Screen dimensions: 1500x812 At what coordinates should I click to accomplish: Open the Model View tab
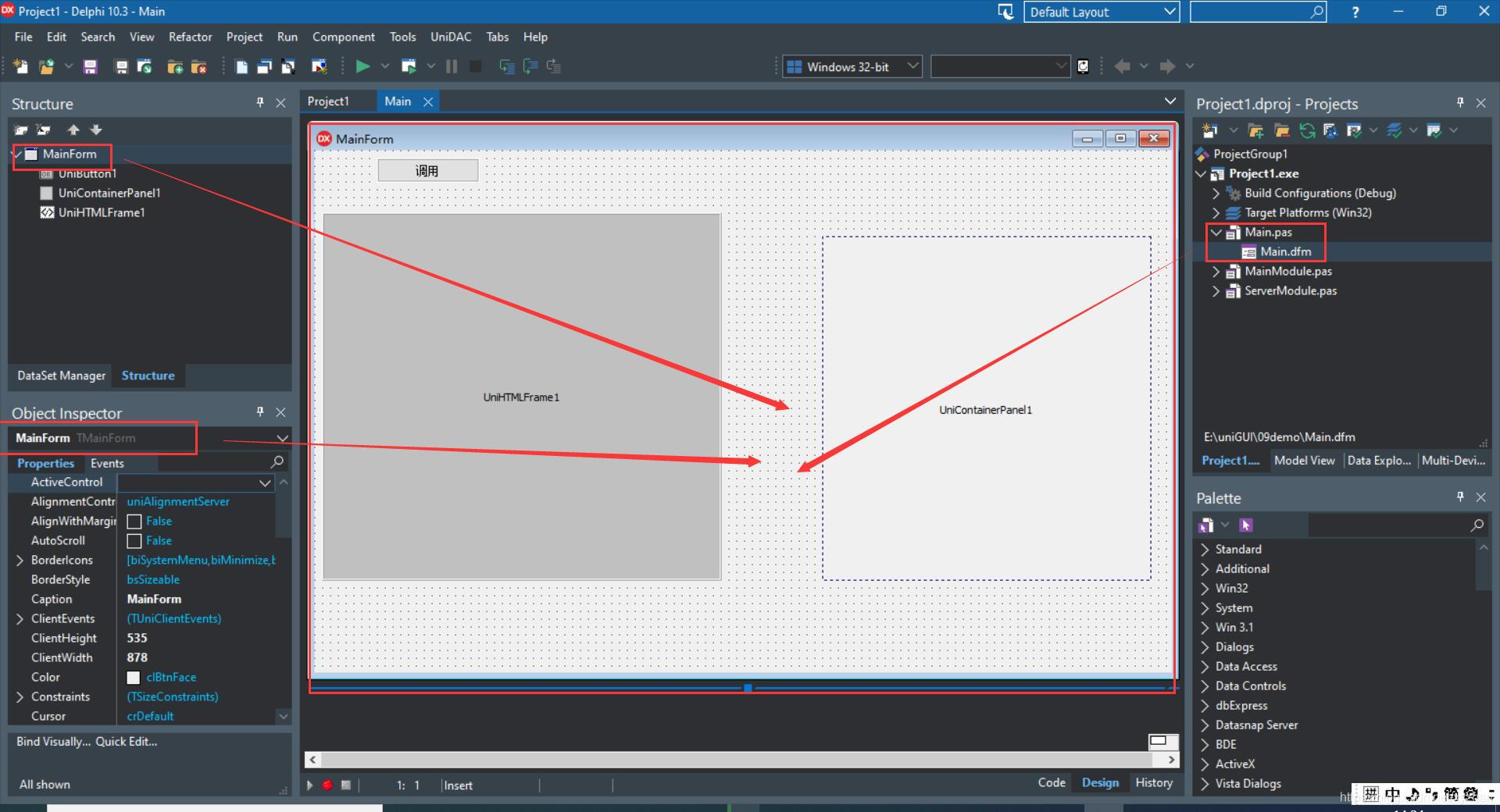coord(1304,461)
